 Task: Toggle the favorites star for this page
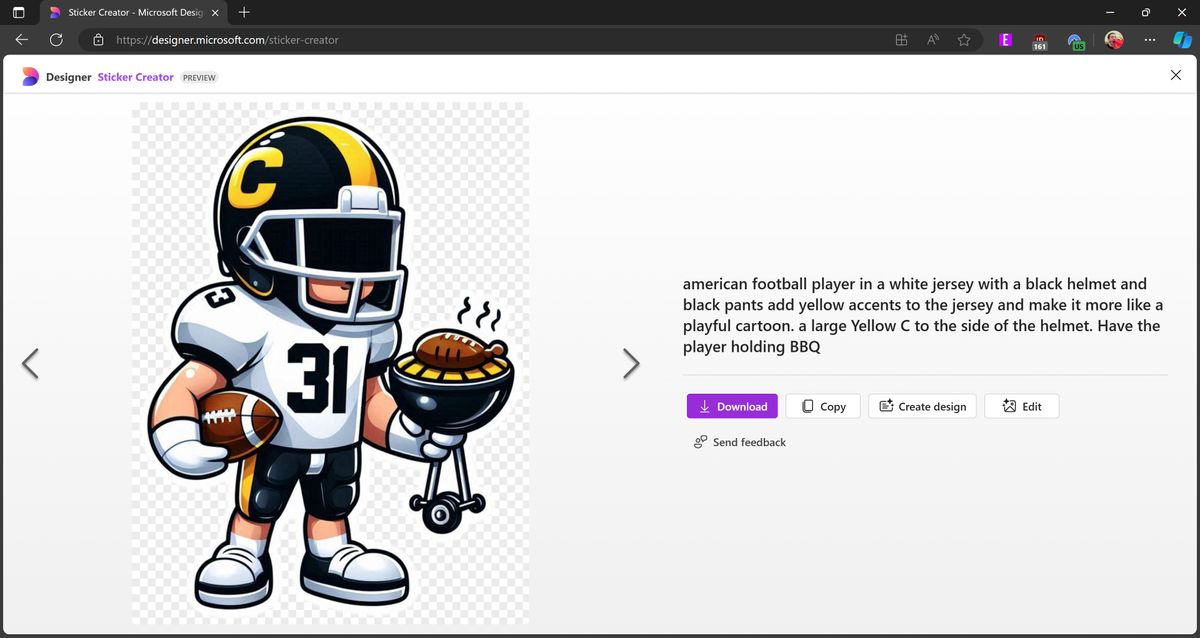[963, 40]
